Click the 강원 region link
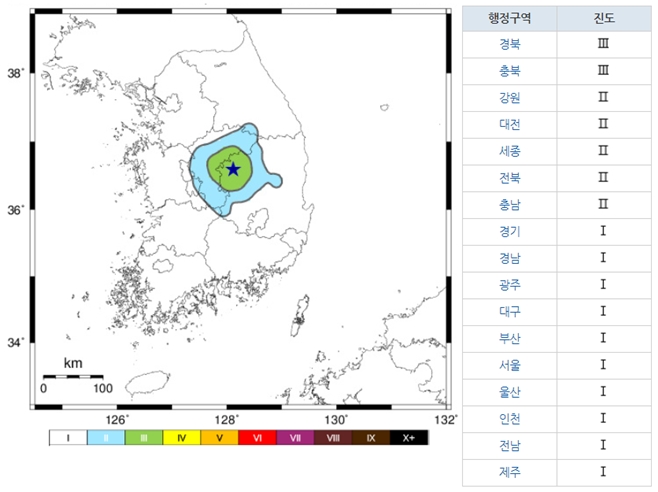Viewport: 658px width, 492px height. 510,98
